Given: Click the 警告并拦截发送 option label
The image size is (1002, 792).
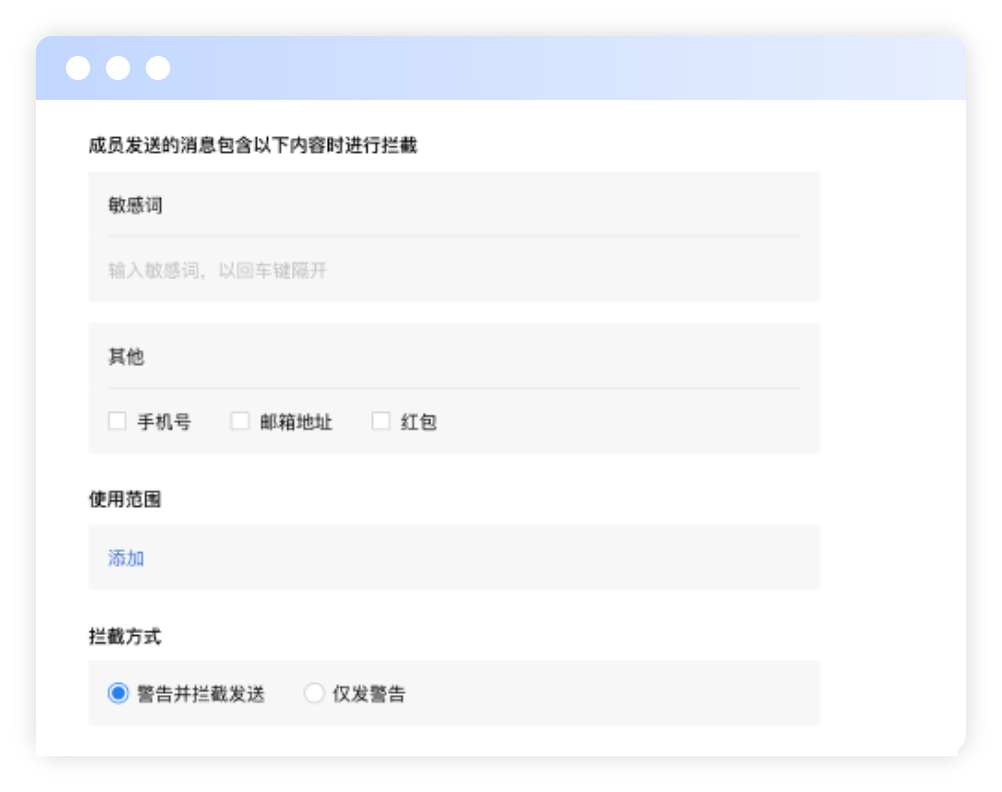Looking at the screenshot, I should 201,694.
